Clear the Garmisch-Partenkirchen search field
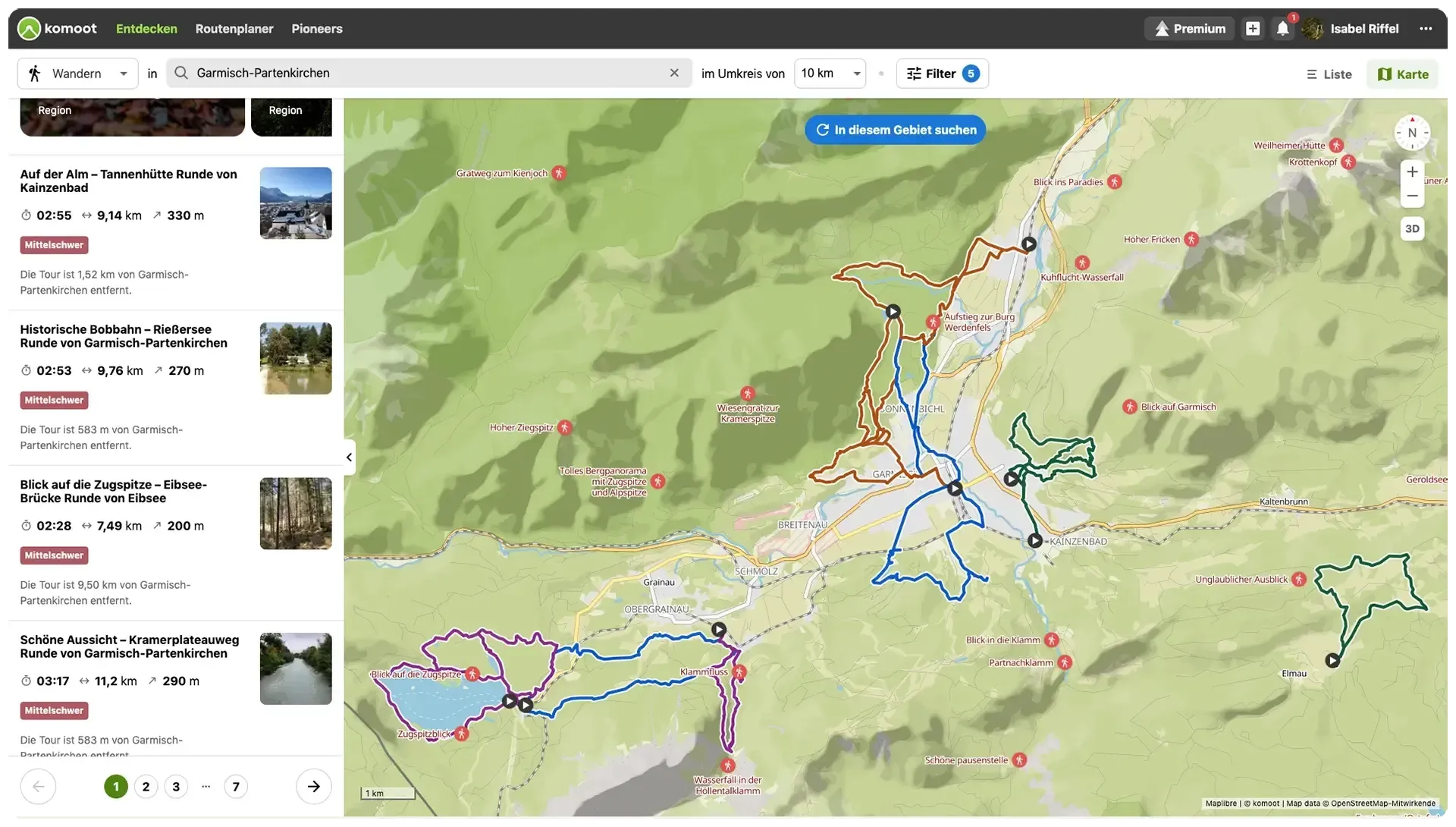 click(x=674, y=74)
